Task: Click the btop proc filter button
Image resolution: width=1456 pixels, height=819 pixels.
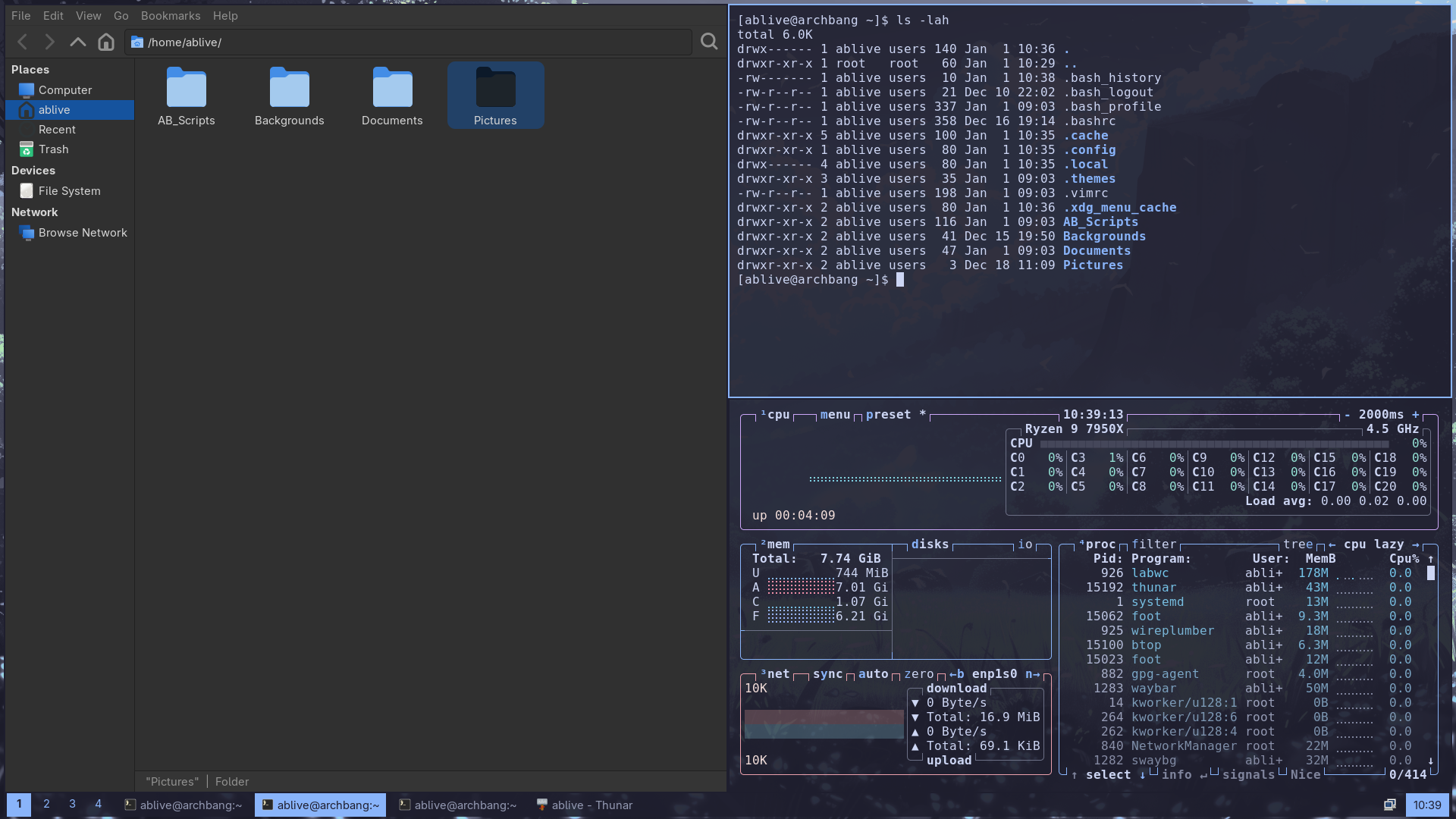Action: (x=1153, y=544)
